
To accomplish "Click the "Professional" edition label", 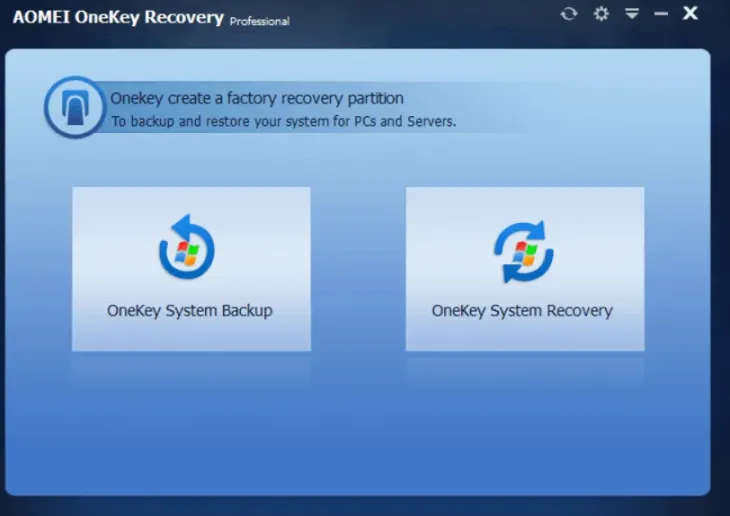I will (259, 20).
